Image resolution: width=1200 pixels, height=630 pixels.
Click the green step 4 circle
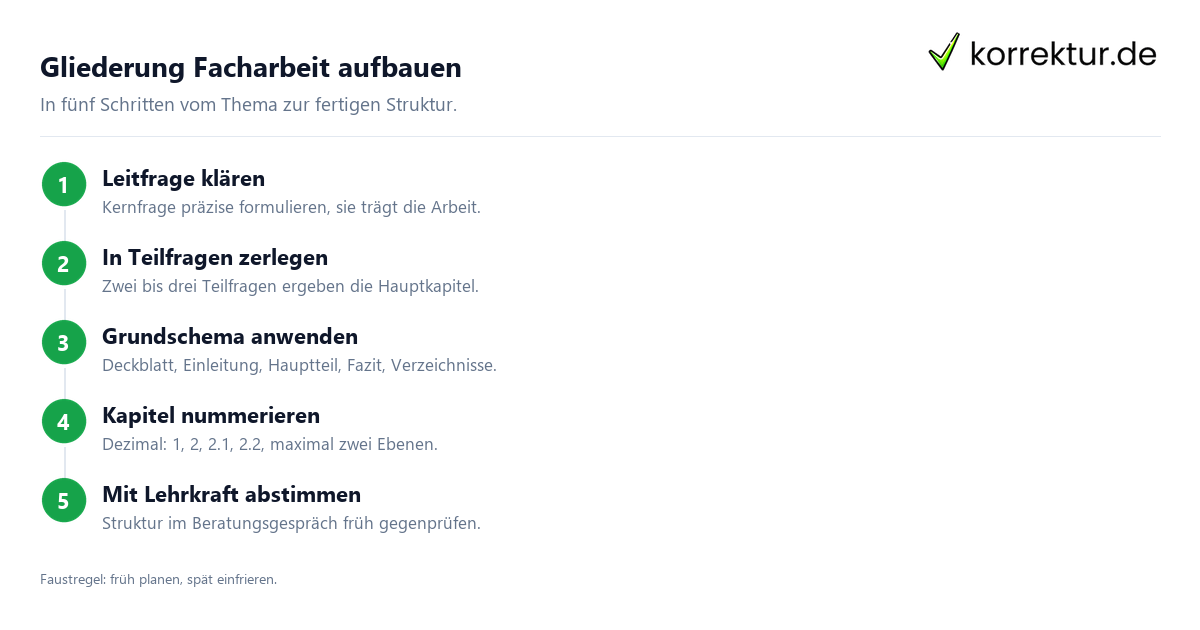pyautogui.click(x=64, y=422)
